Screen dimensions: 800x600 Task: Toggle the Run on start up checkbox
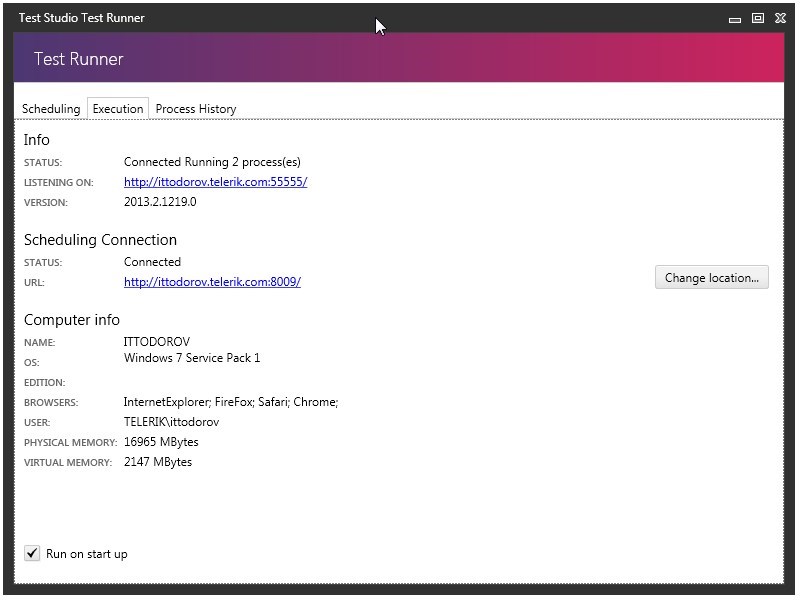coord(32,553)
